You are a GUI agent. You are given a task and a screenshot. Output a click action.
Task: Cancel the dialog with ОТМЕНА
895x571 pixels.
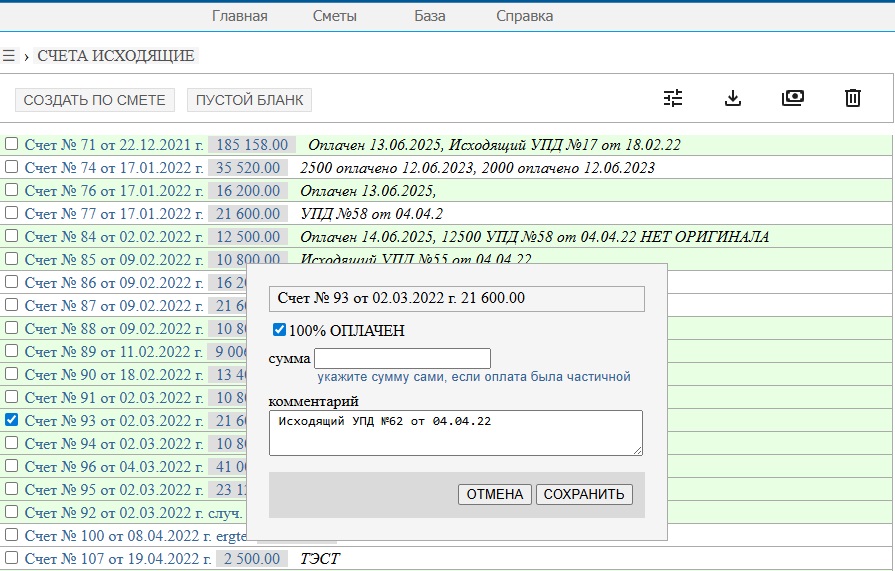(495, 494)
